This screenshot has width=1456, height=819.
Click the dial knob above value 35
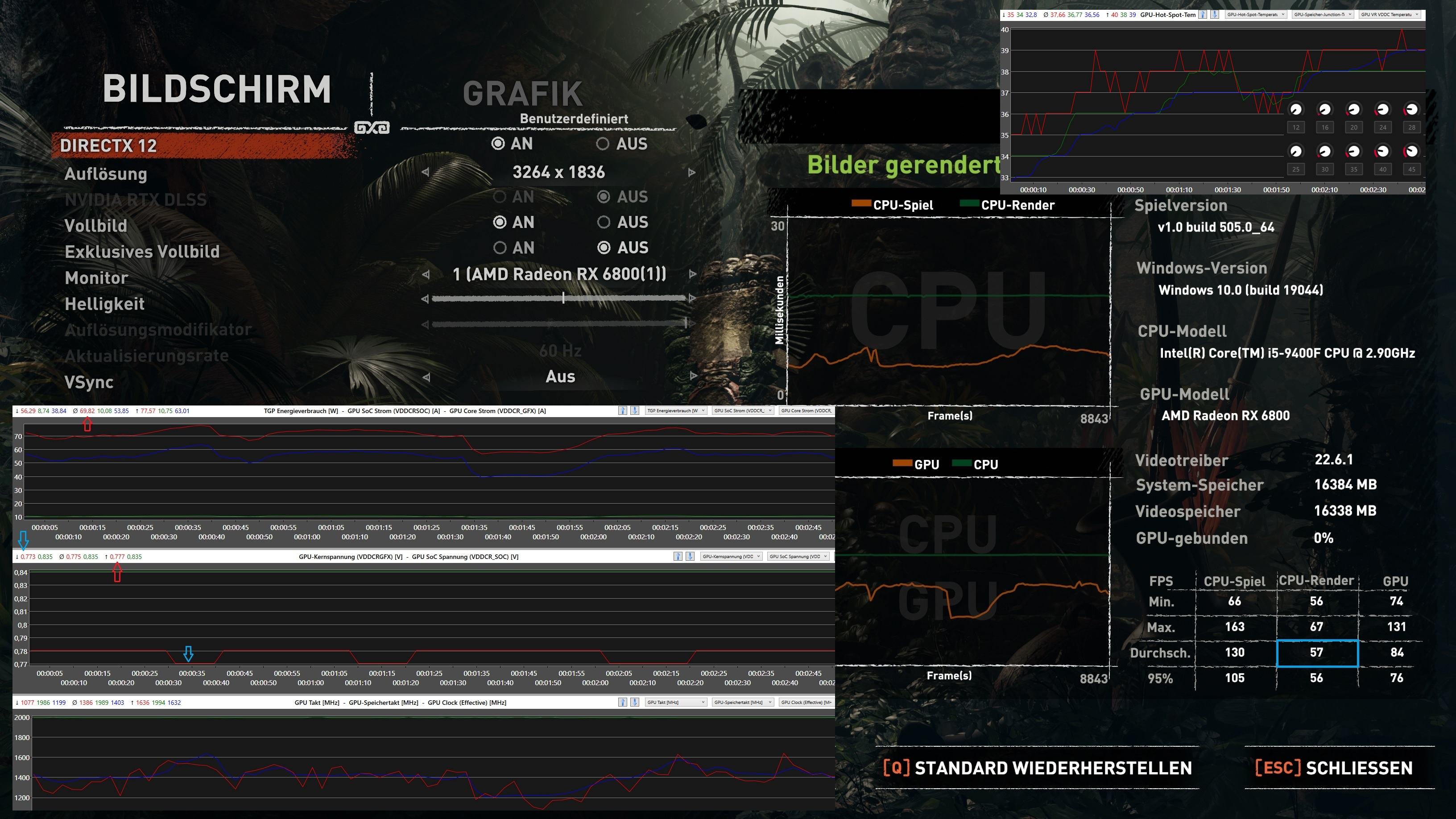point(1354,151)
